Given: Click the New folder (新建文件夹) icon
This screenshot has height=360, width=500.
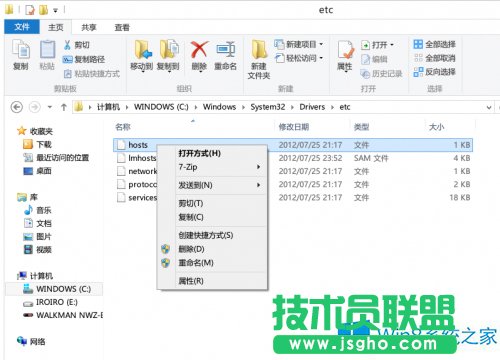Looking at the screenshot, I should (x=259, y=50).
